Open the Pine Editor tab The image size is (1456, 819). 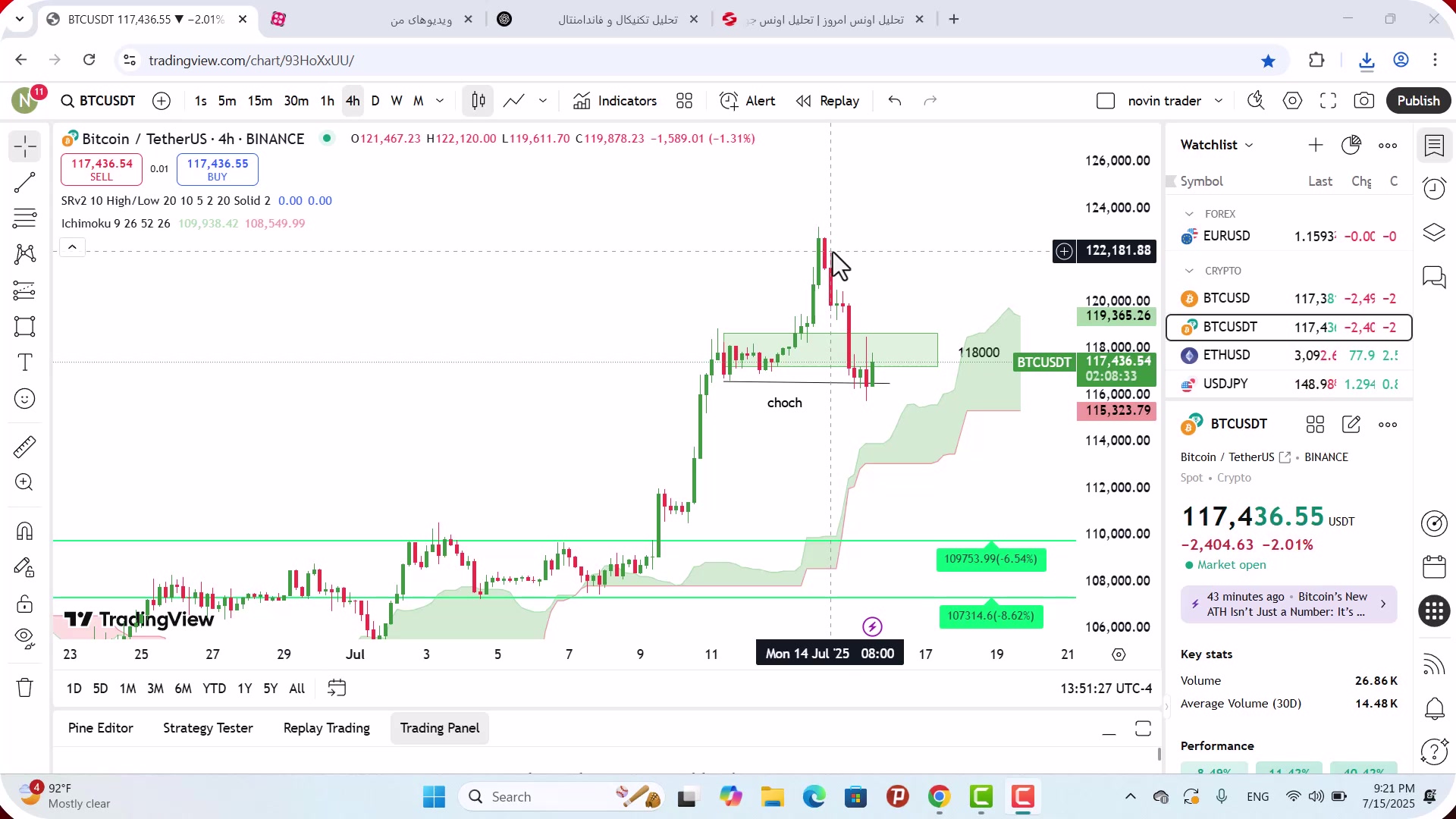coord(101,728)
